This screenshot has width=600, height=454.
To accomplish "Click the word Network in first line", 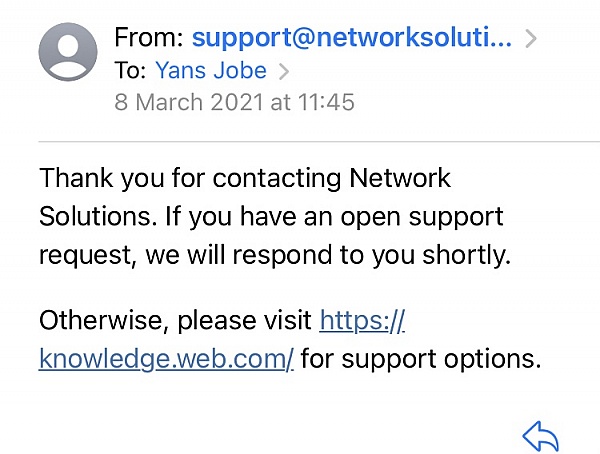I will point(400,178).
